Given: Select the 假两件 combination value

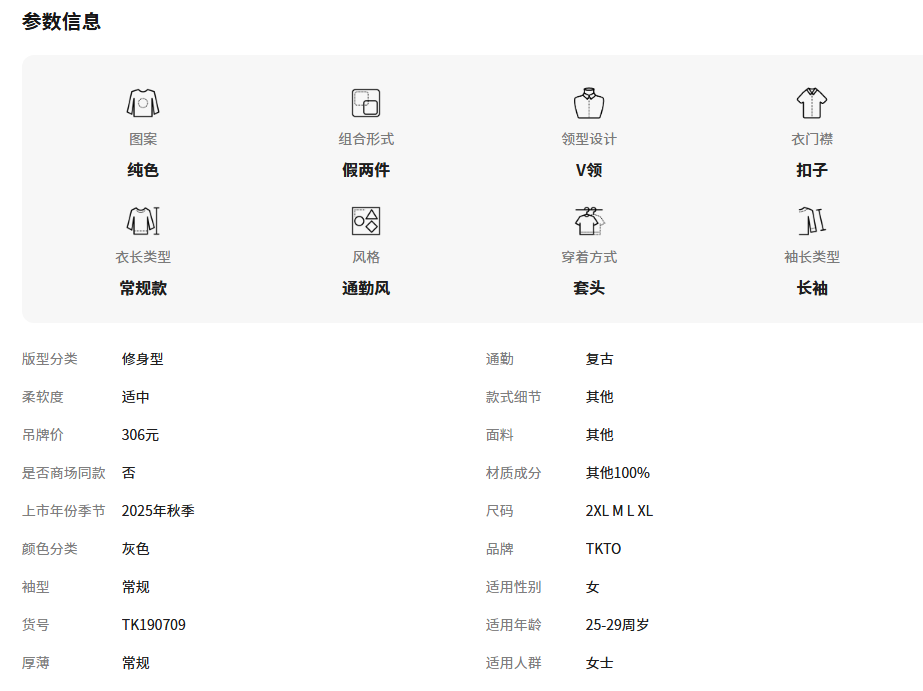Looking at the screenshot, I should coord(366,170).
